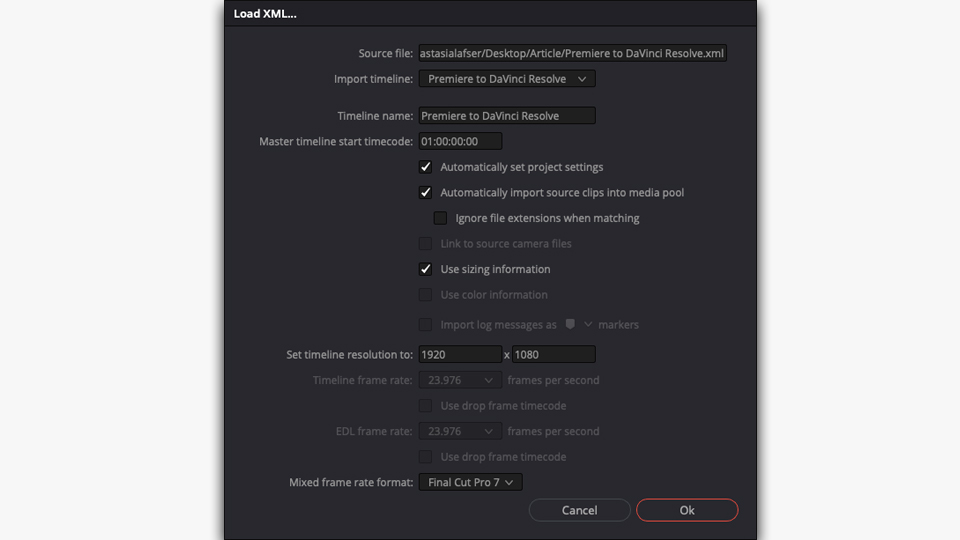Click the Load XML... title text

tap(265, 13)
